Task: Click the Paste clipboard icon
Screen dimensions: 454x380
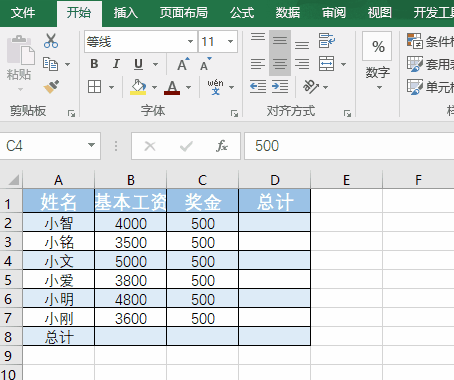Action: click(x=21, y=50)
